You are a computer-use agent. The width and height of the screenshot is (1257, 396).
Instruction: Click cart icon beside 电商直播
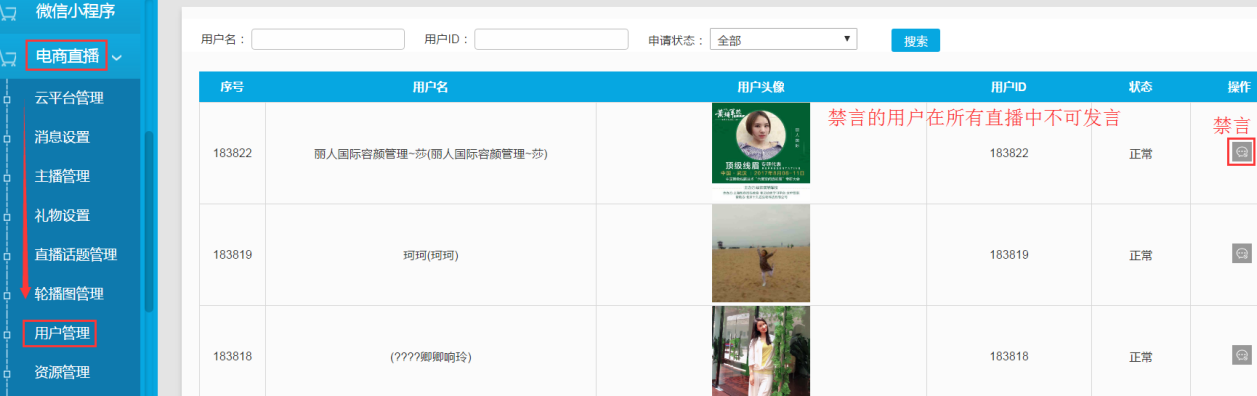coord(9,58)
